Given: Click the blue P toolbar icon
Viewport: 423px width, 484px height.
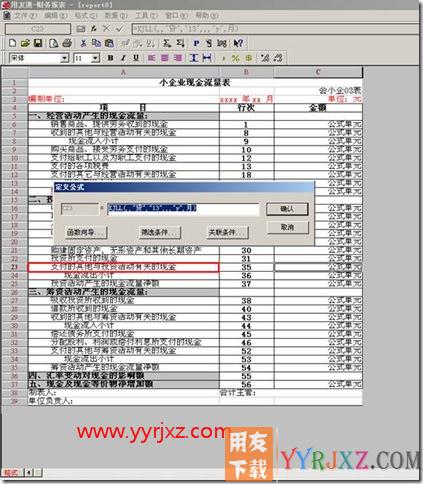Looking at the screenshot, I should coord(196,43).
